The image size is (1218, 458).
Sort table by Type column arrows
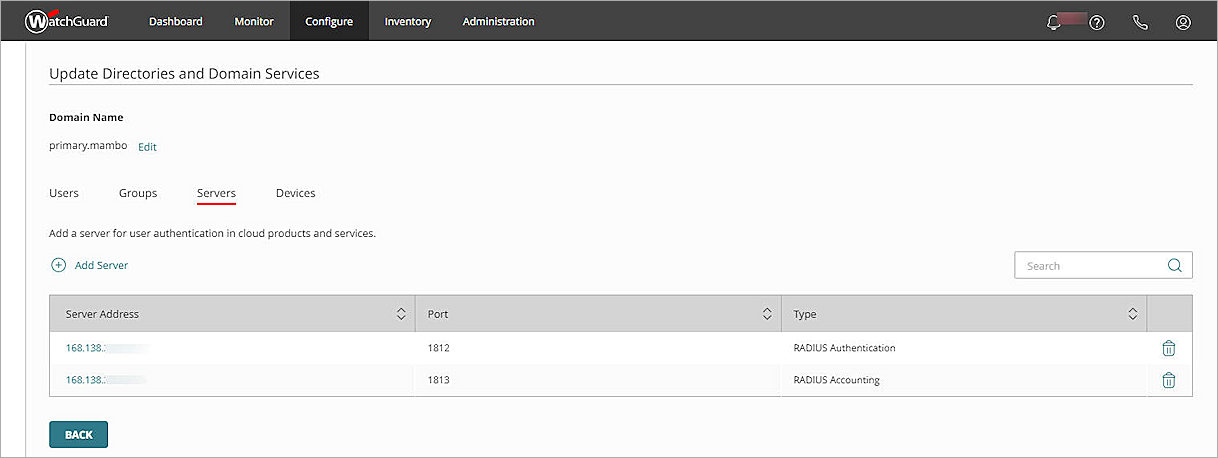click(x=1132, y=314)
